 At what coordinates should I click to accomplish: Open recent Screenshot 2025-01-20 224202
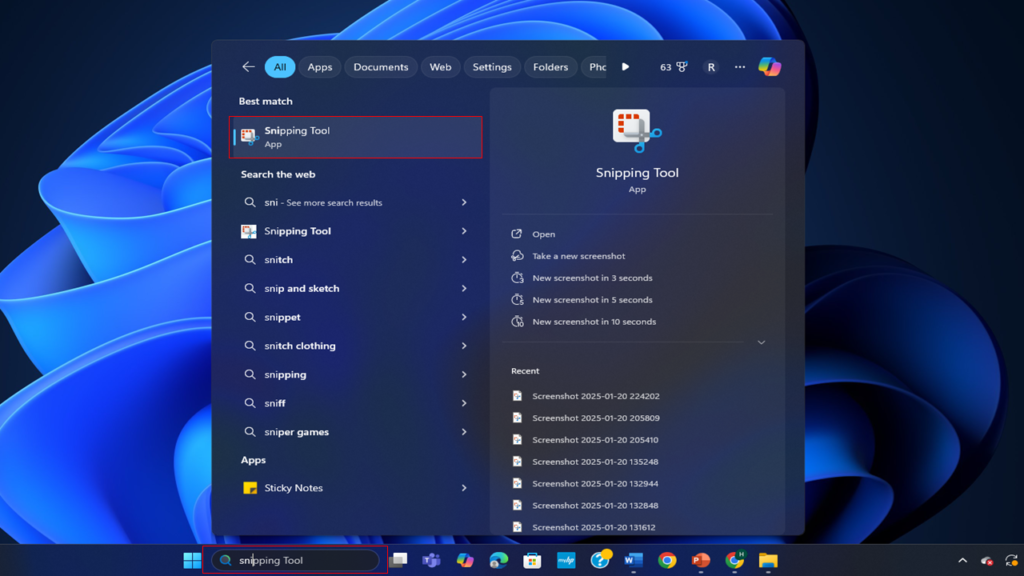(x=596, y=396)
